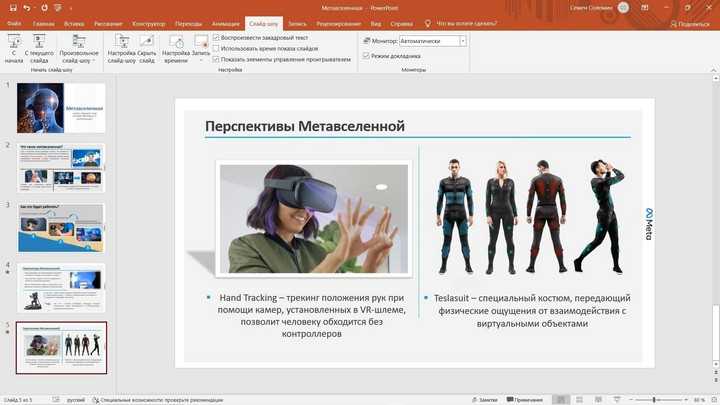Adjust the zoom slider in status bar
720x405 pixels.
tap(655, 400)
